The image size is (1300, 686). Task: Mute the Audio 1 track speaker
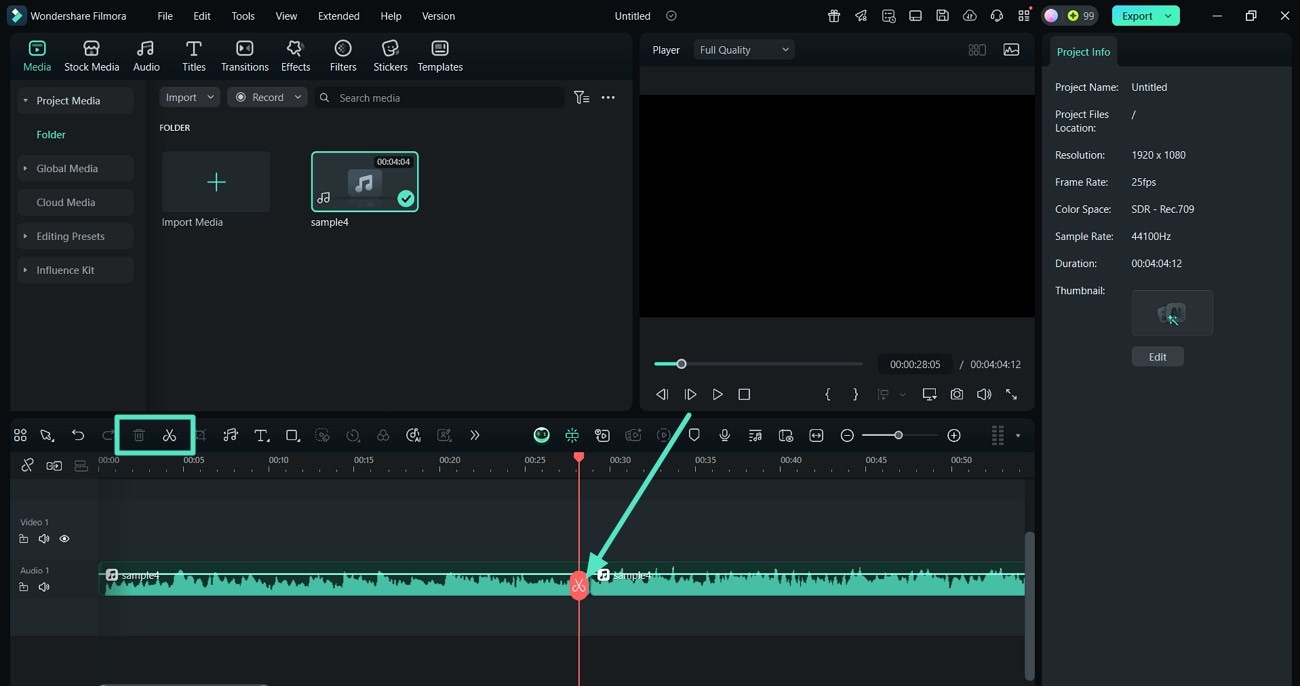(x=44, y=587)
